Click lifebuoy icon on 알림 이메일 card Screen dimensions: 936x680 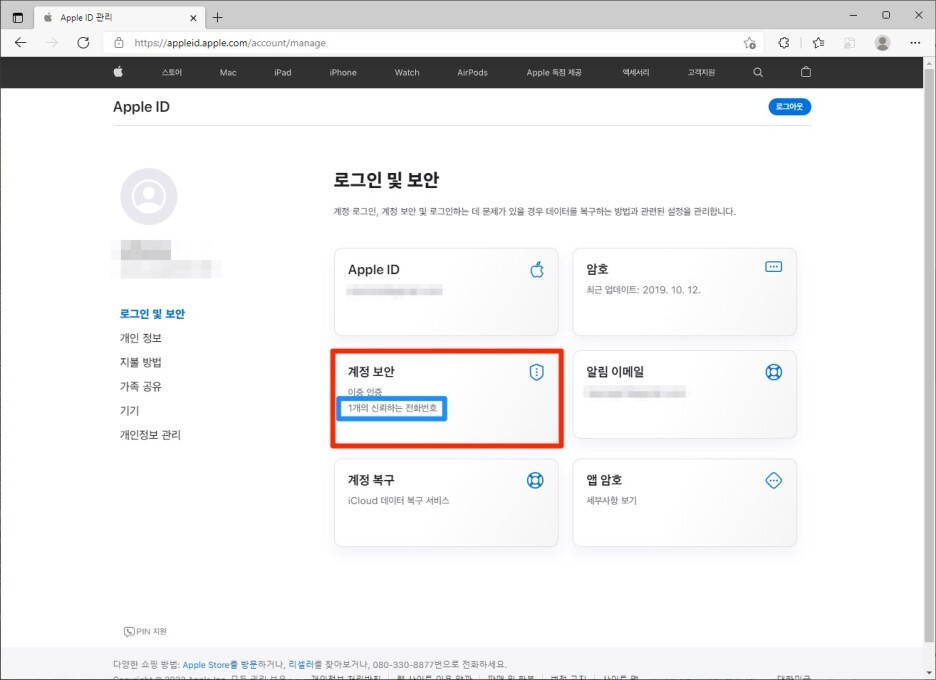pyautogui.click(x=774, y=372)
